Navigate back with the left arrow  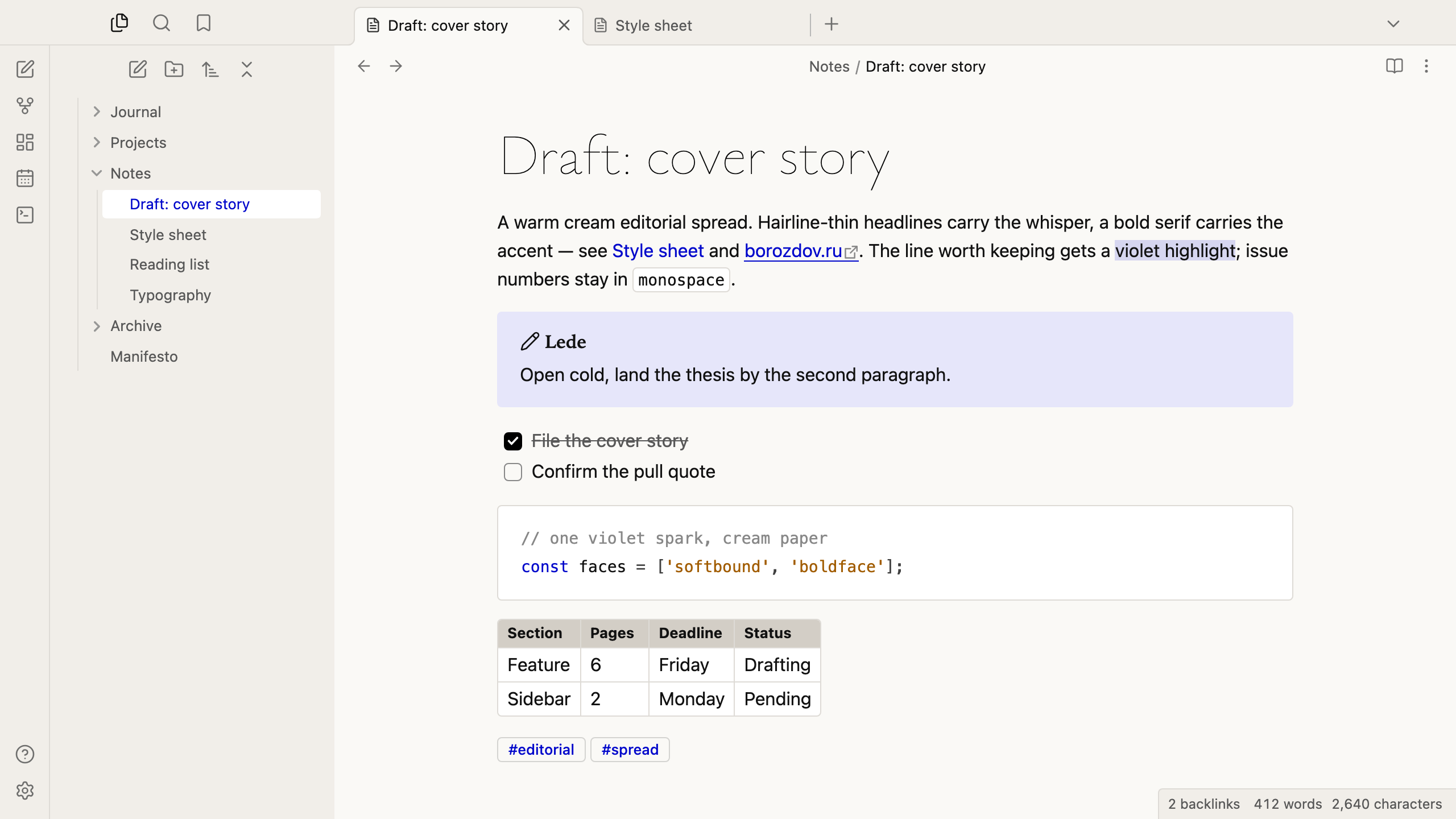pos(364,66)
